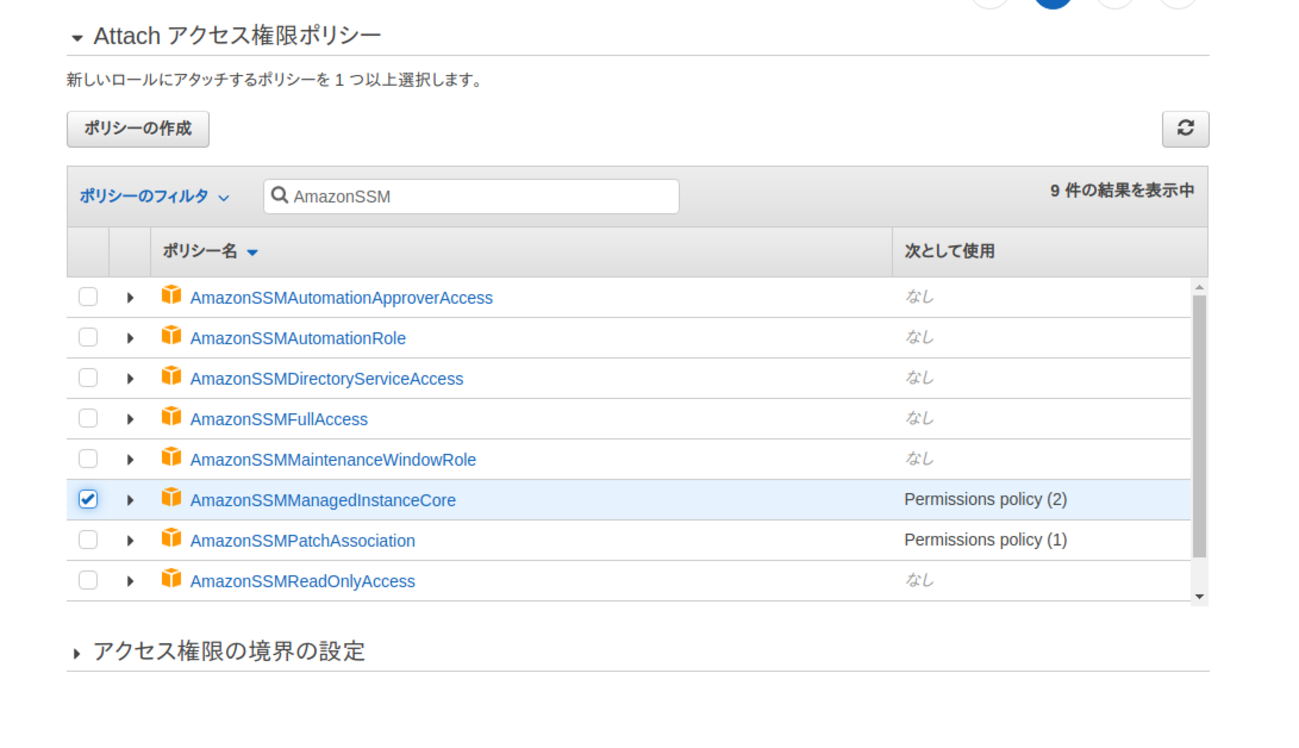This screenshot has height=748, width=1299.
Task: Expand details for AmazonSSMReadOnlyAccess row
Action: pos(130,581)
